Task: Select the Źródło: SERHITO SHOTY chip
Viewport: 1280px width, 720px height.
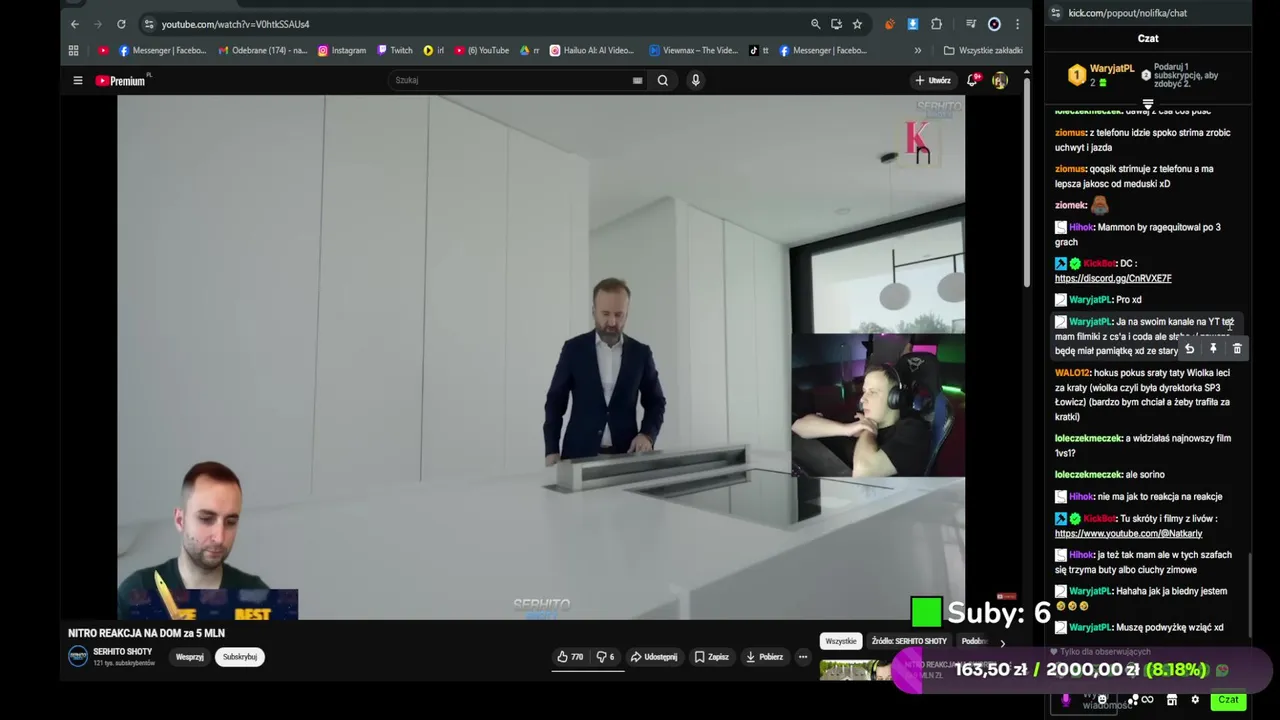Action: point(909,641)
